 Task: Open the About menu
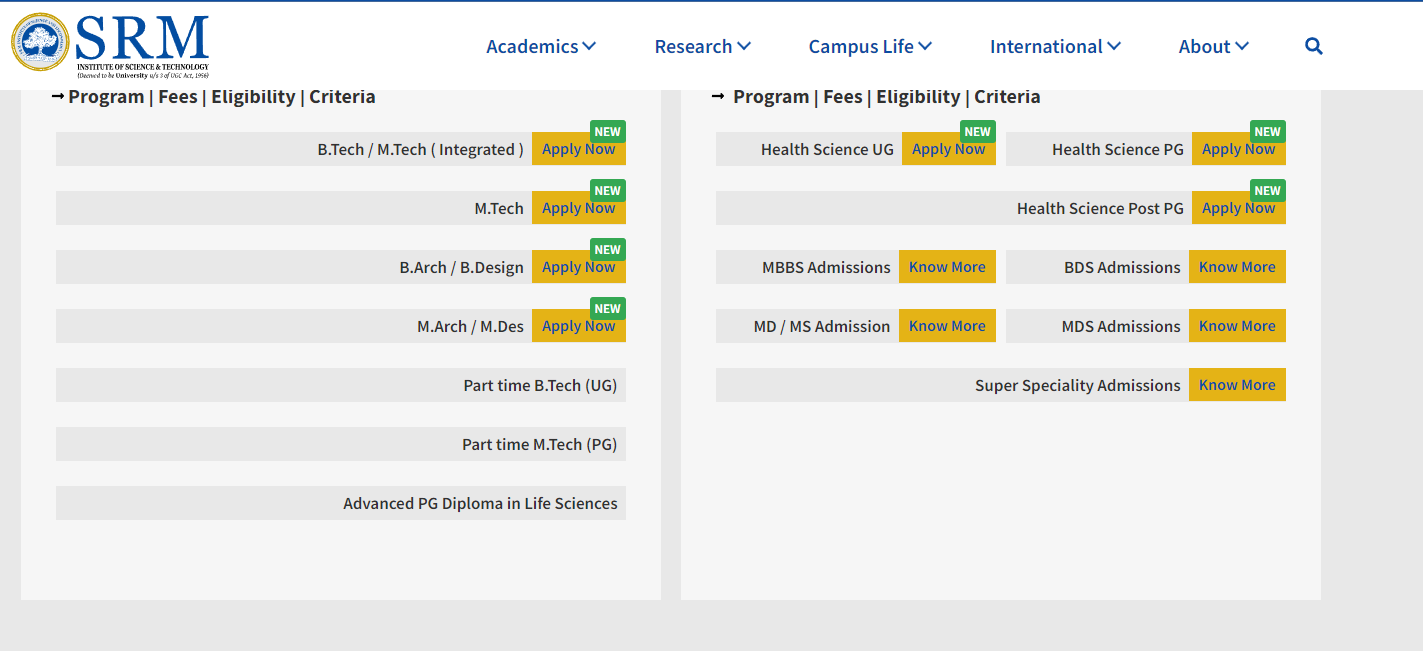[1214, 46]
